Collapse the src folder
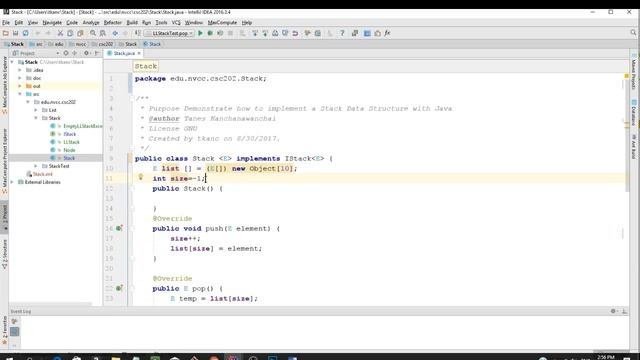The width and height of the screenshot is (640, 360). tap(20, 94)
